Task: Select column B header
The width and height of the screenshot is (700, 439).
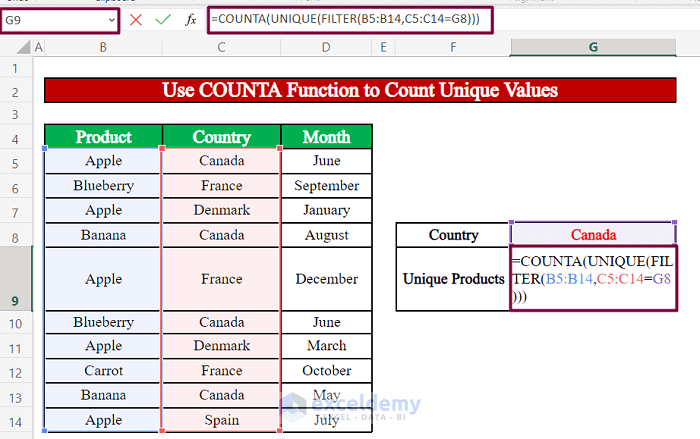Action: tap(103, 47)
